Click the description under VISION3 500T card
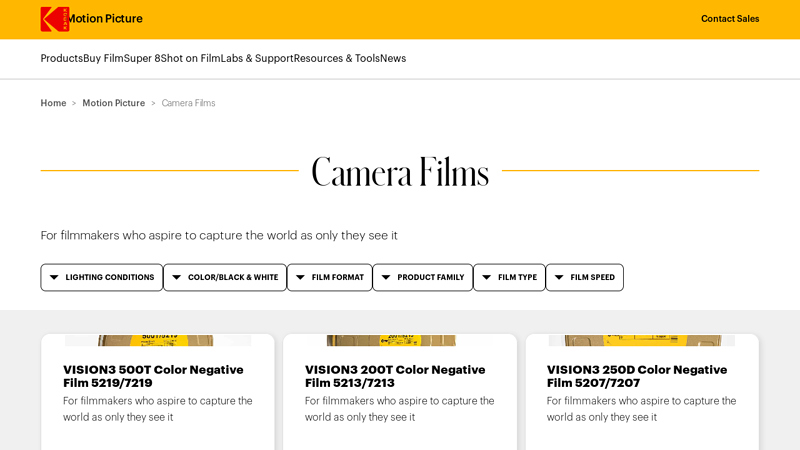 click(158, 409)
